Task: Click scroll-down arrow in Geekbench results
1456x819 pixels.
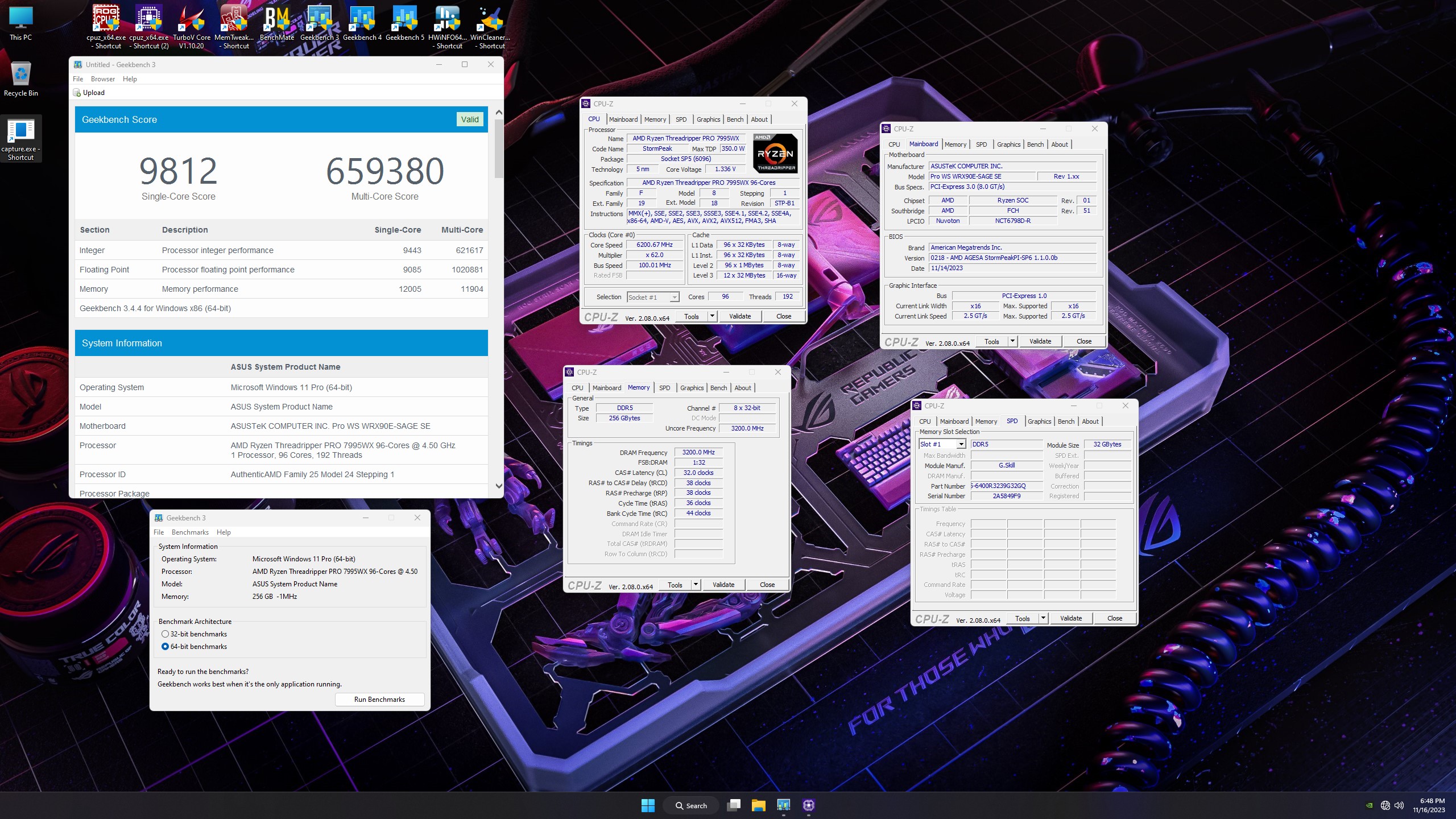Action: 499,486
